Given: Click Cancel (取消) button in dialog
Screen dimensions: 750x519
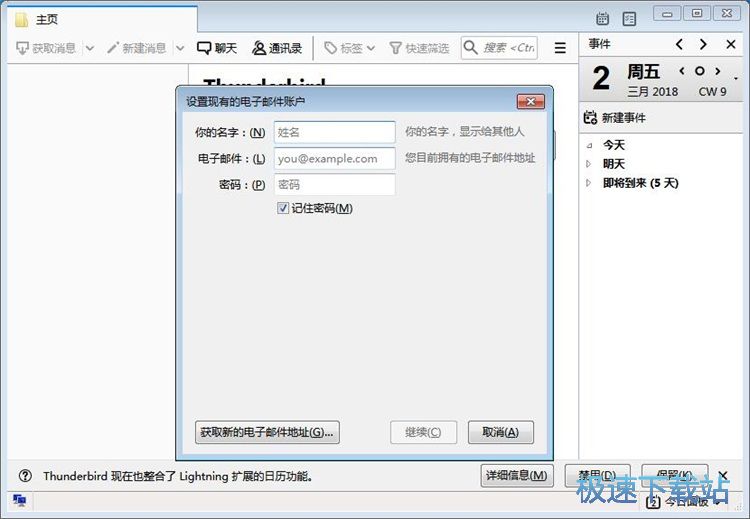Looking at the screenshot, I should [500, 432].
